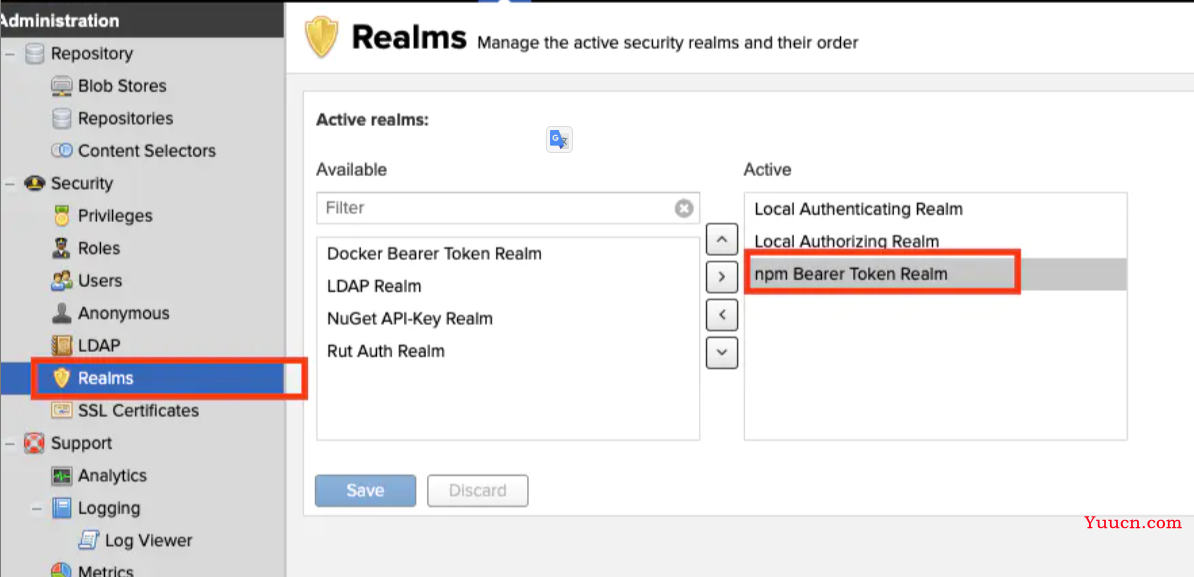The height and width of the screenshot is (577, 1194).
Task: Click the Analytics monitor icon
Action: [x=62, y=476]
